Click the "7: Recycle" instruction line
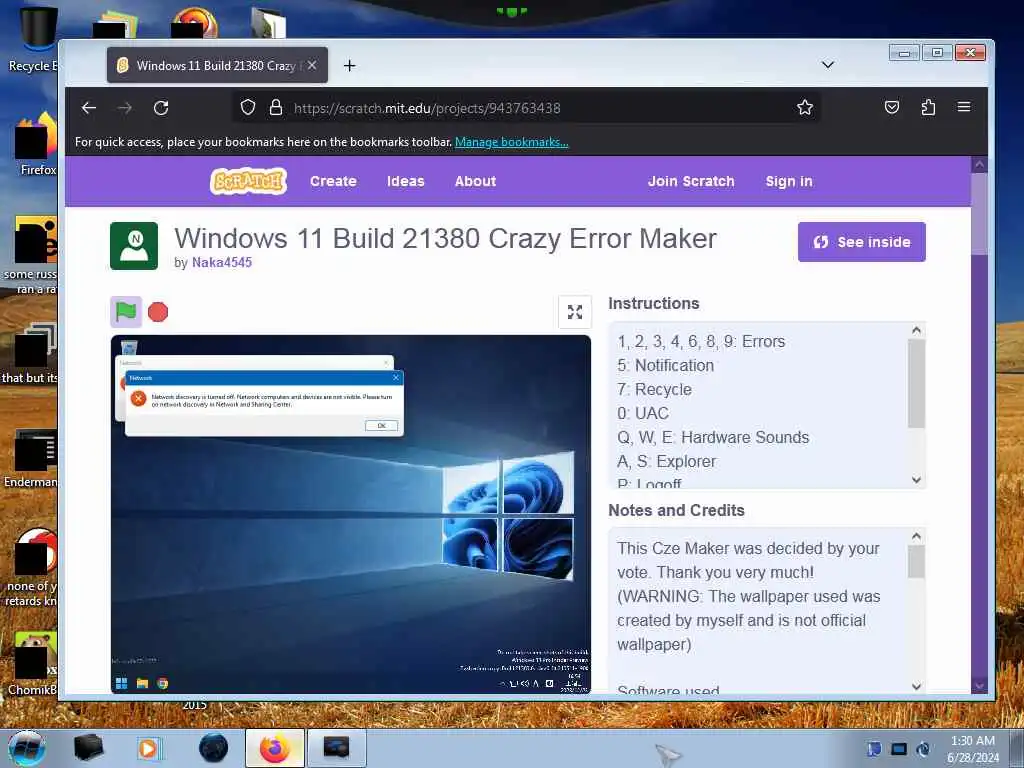This screenshot has width=1024, height=768. click(x=654, y=389)
